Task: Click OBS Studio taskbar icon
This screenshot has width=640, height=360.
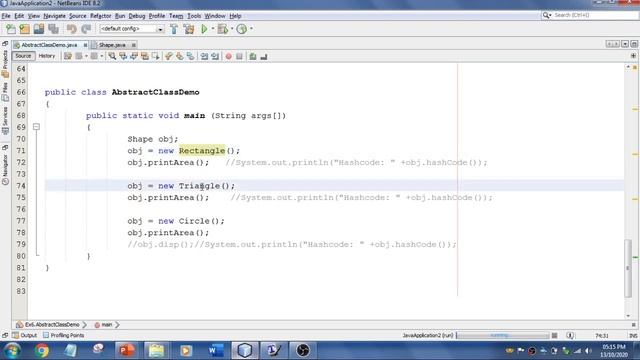Action: 303,351
